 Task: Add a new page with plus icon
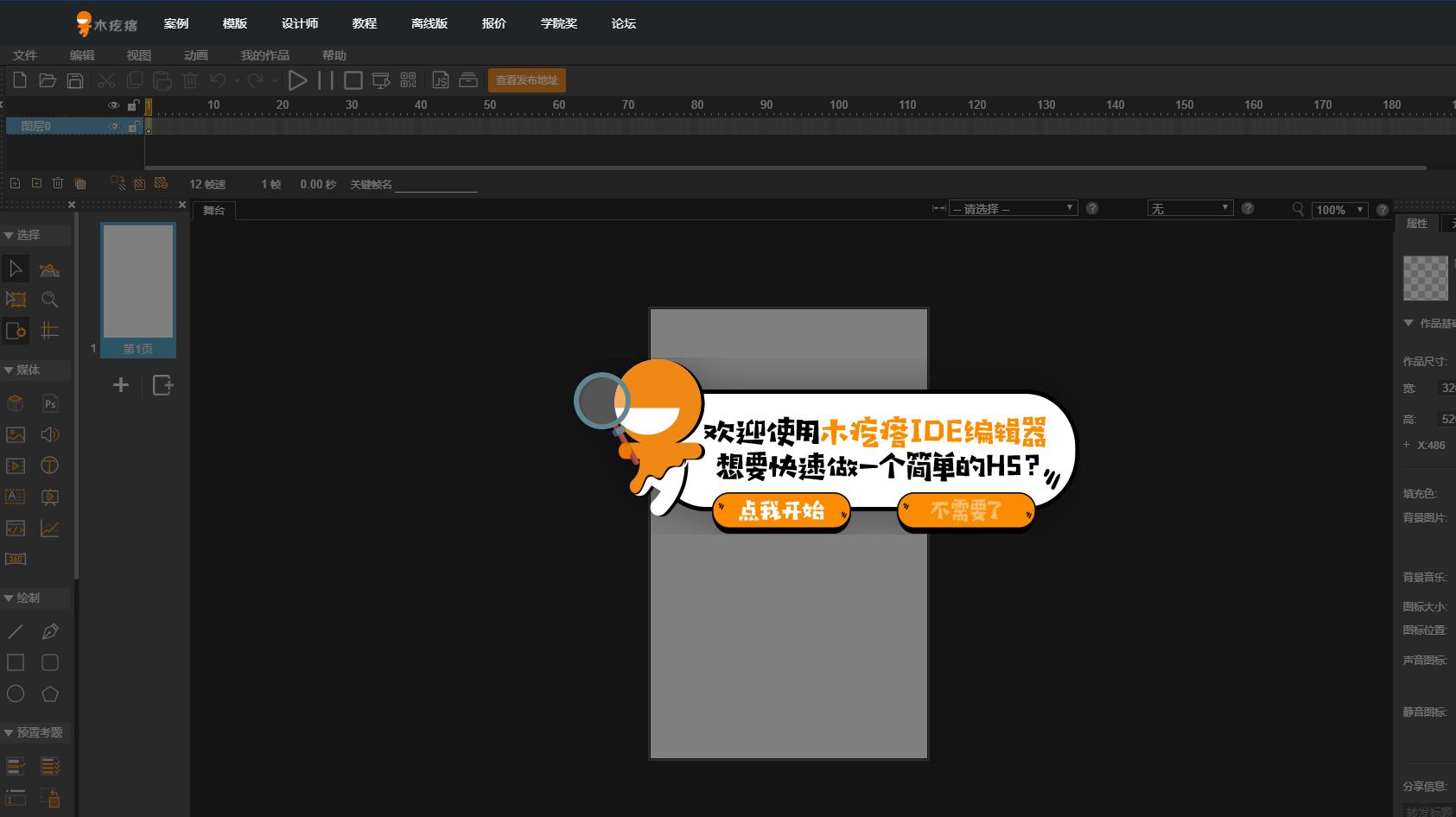(x=121, y=385)
